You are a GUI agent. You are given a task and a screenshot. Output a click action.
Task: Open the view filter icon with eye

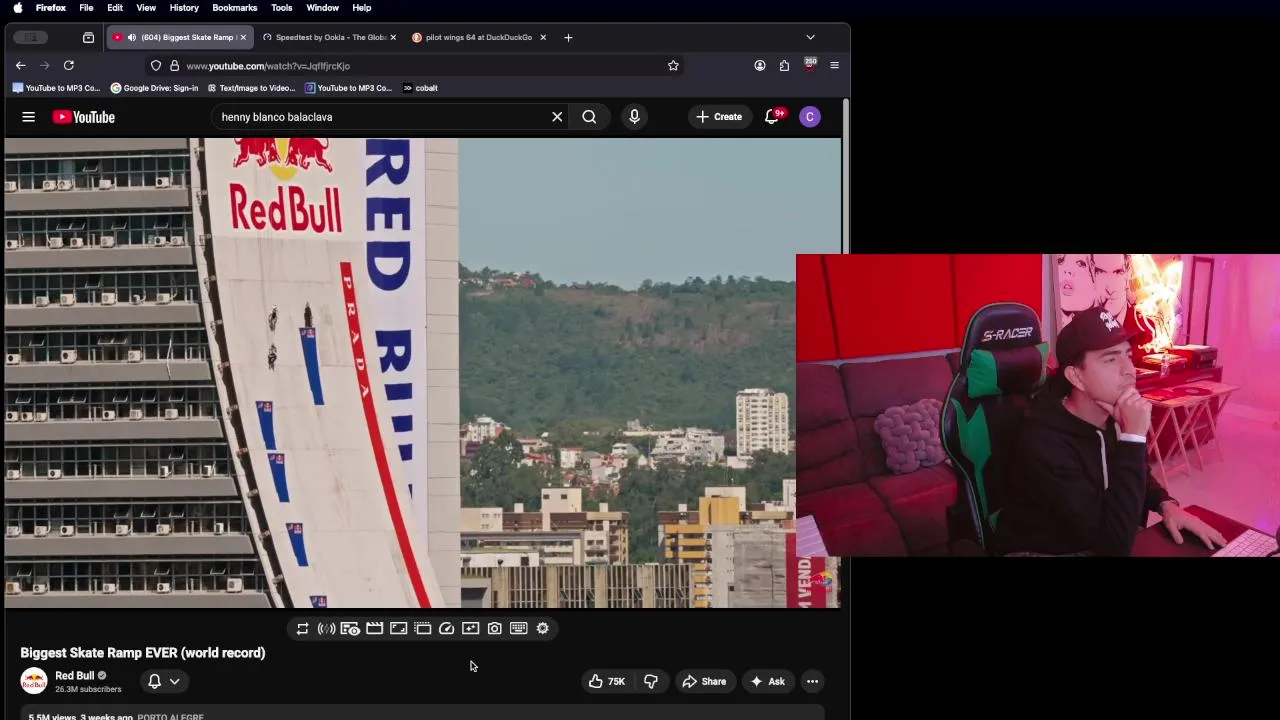click(x=350, y=628)
